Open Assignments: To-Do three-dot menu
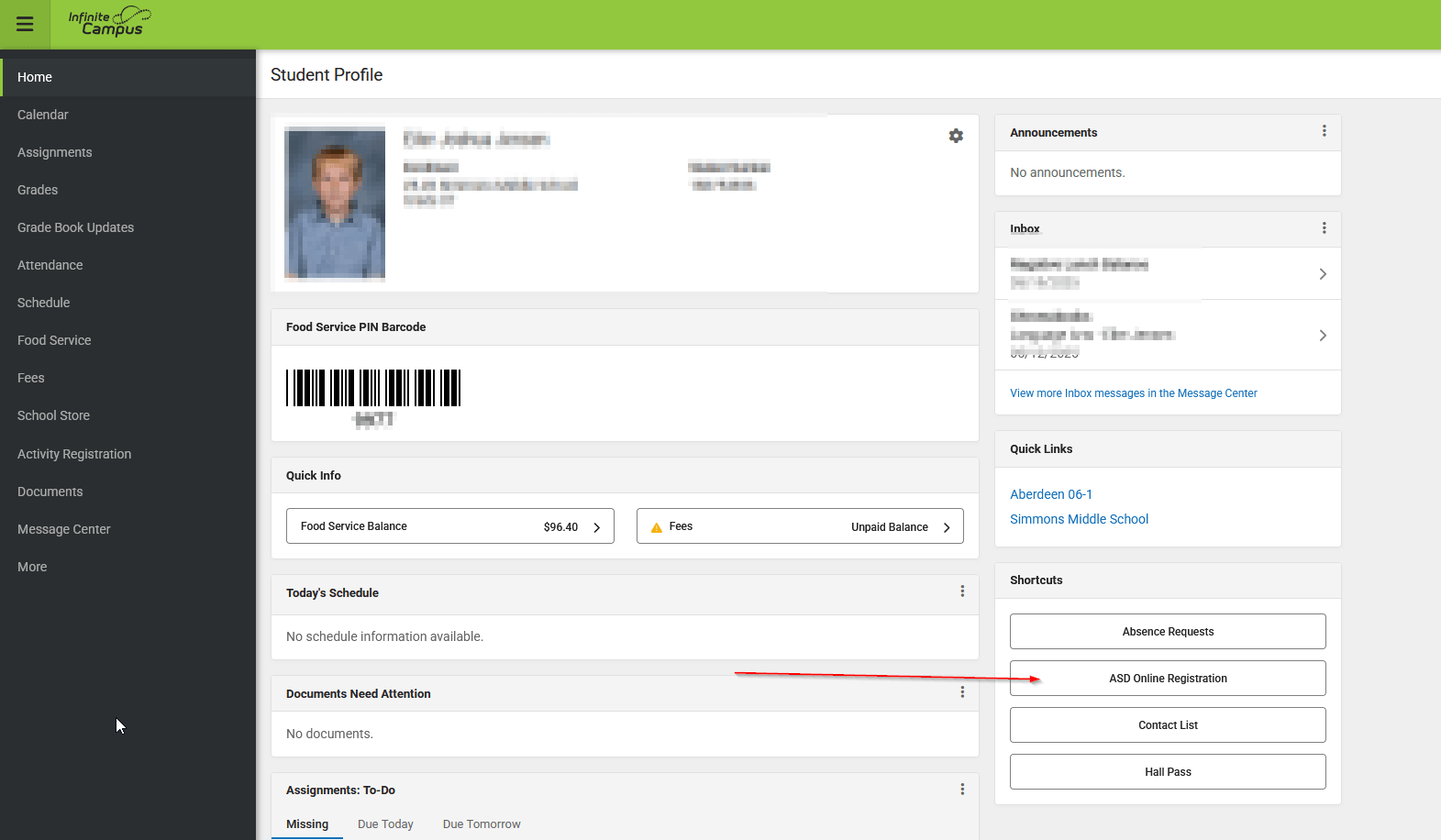 tap(962, 790)
